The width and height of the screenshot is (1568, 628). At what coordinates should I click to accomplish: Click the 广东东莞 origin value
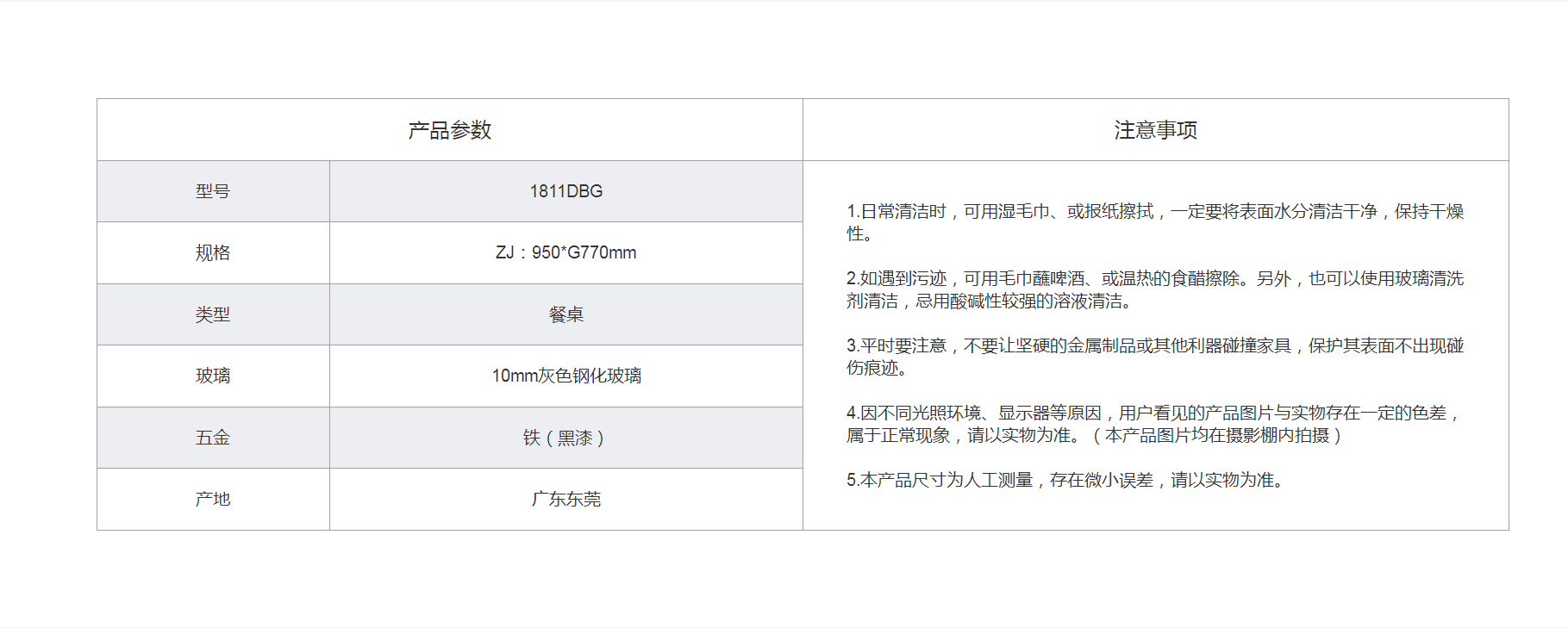point(565,499)
